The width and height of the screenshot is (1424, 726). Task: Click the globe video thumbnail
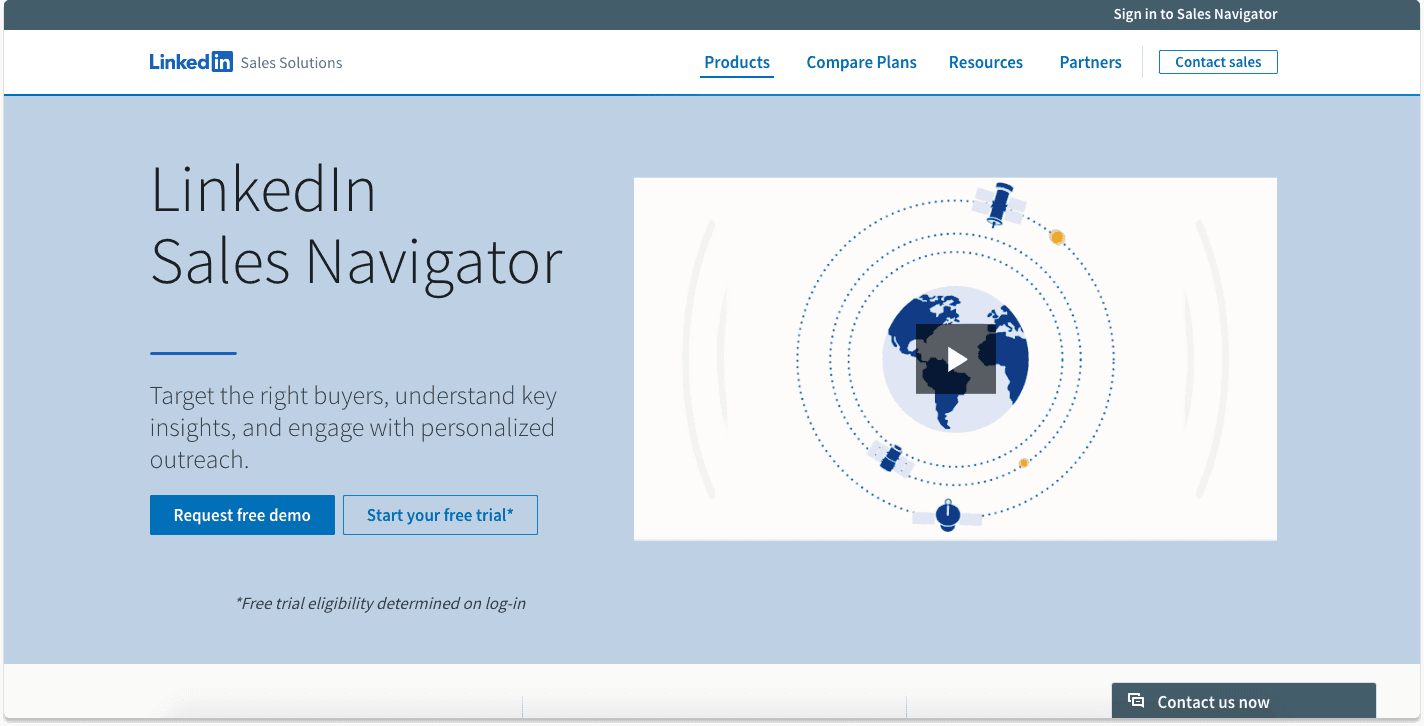click(x=955, y=359)
